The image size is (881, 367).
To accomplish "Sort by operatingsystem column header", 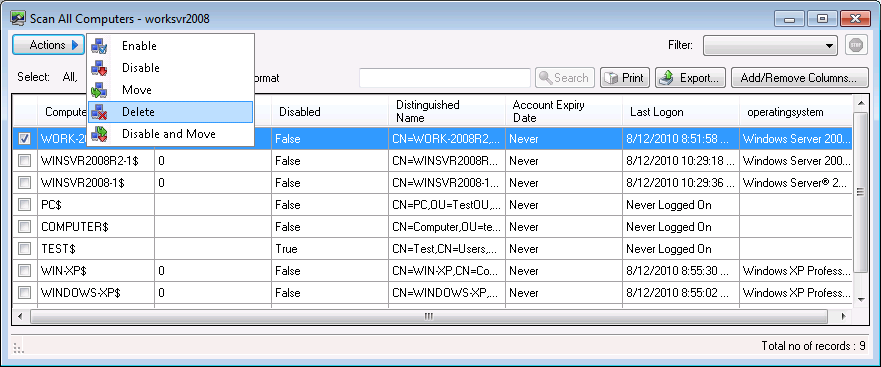I will click(796, 112).
